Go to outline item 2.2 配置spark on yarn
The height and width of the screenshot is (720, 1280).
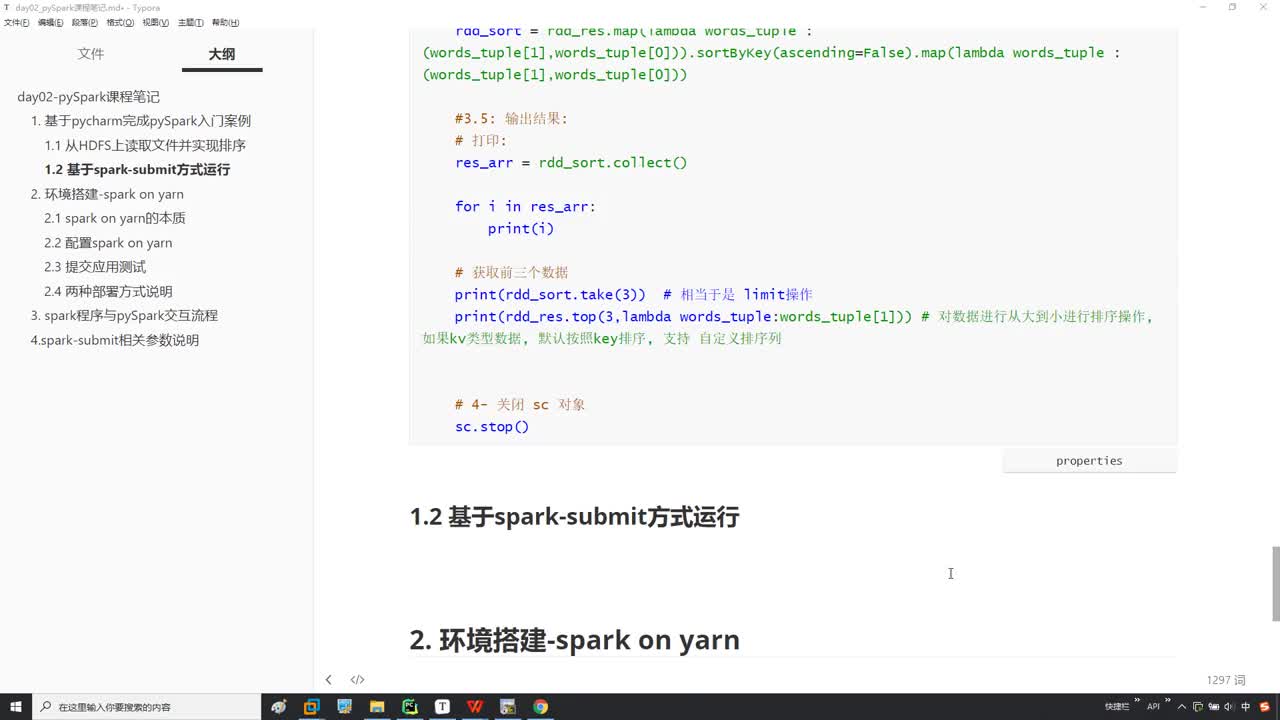(x=108, y=243)
